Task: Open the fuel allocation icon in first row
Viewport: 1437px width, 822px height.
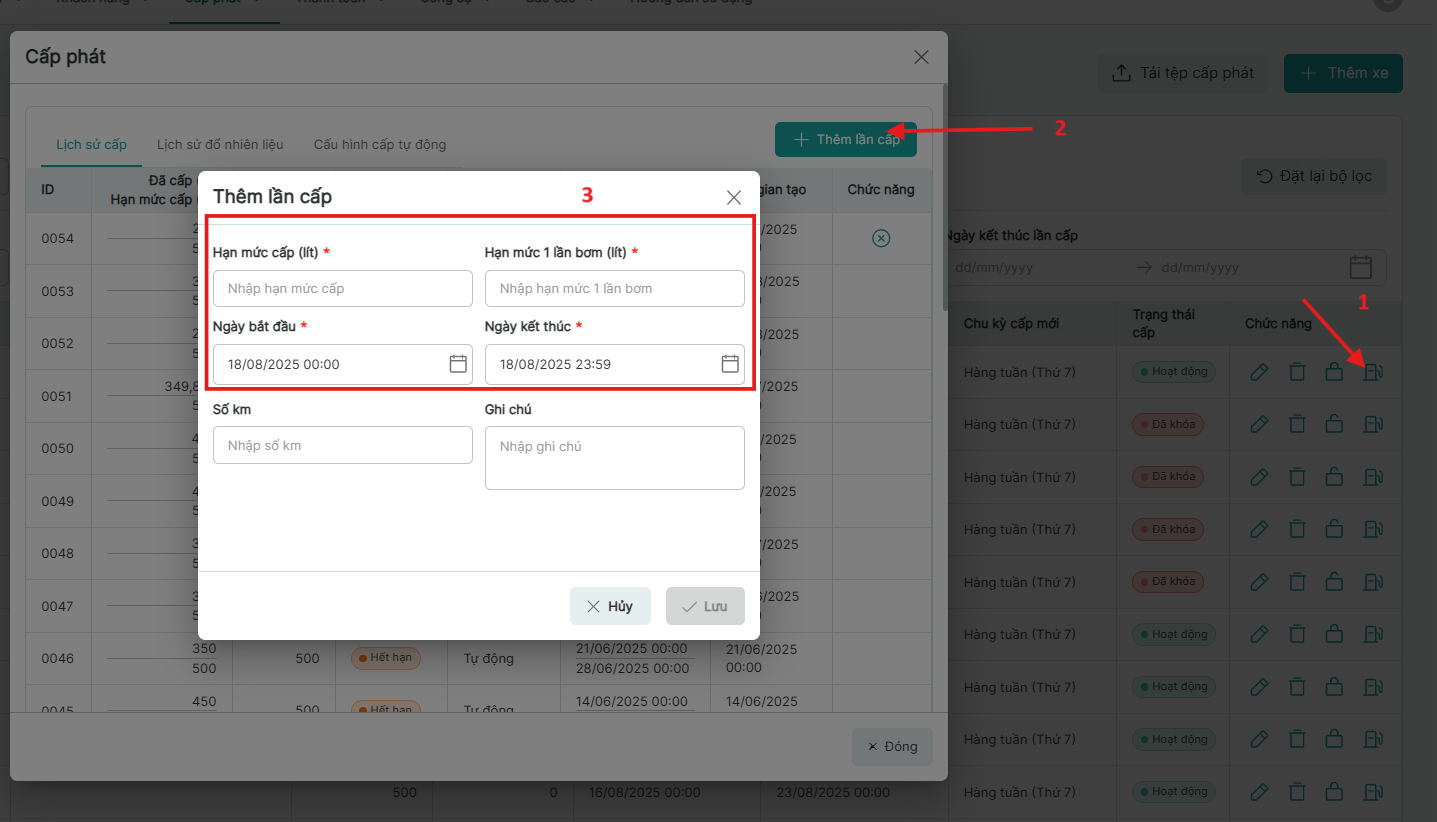Action: pos(1372,372)
